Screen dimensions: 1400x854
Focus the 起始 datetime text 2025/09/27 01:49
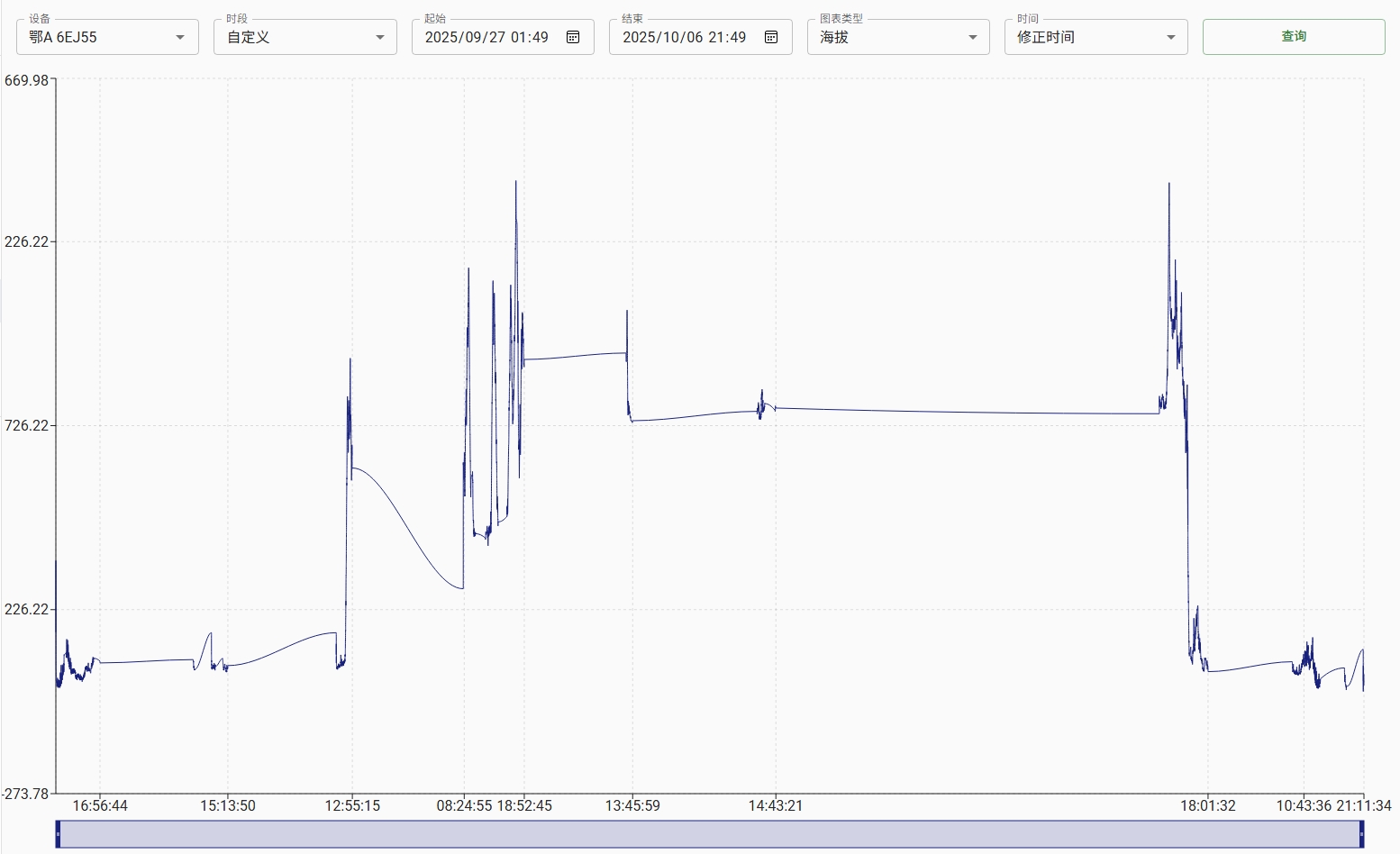486,37
